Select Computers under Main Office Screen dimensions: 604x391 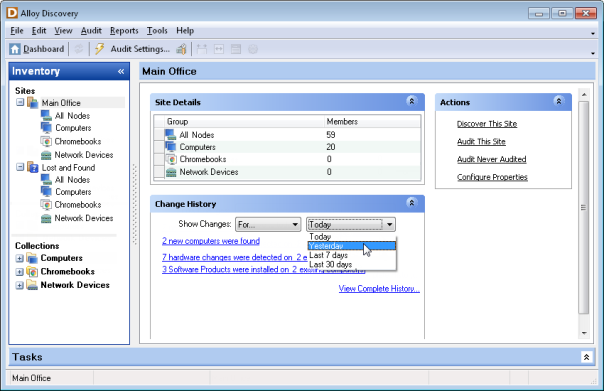(x=73, y=128)
